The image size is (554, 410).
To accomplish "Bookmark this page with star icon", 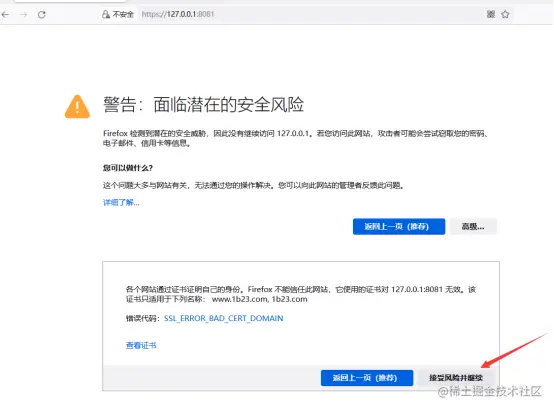I will point(505,14).
